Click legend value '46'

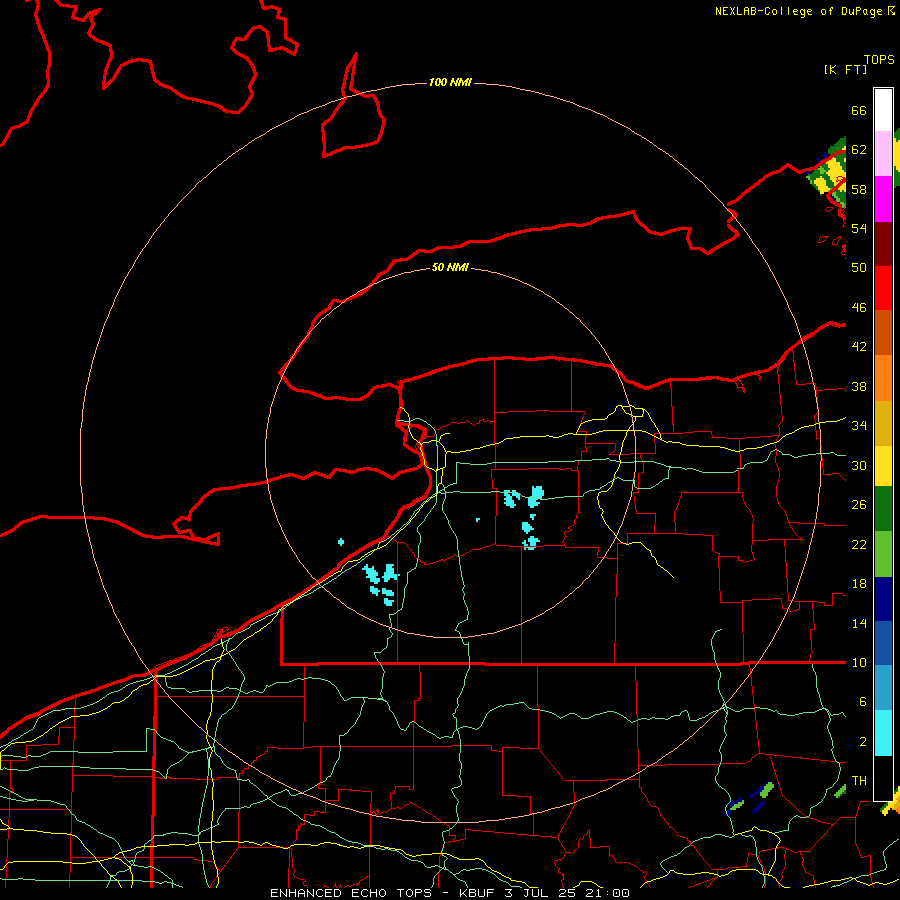click(859, 308)
